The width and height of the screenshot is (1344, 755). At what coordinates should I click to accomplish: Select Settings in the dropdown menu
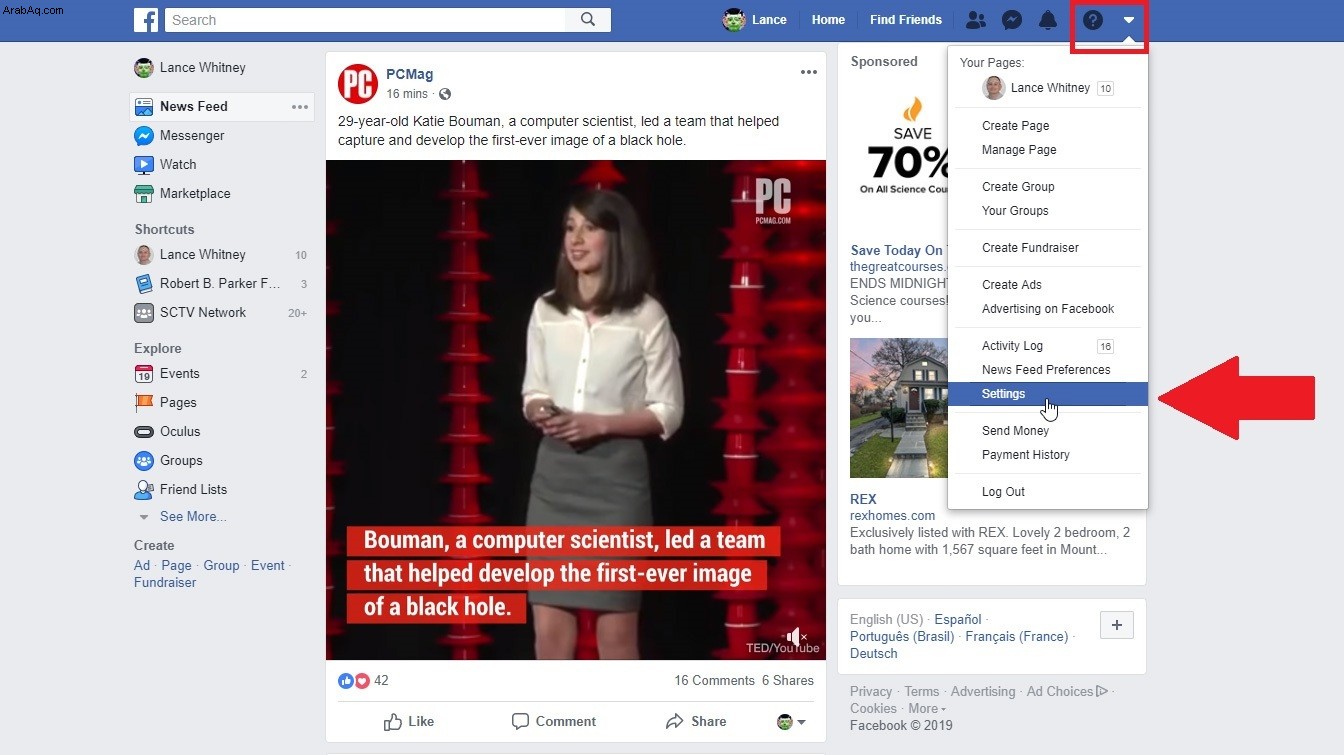point(1048,394)
